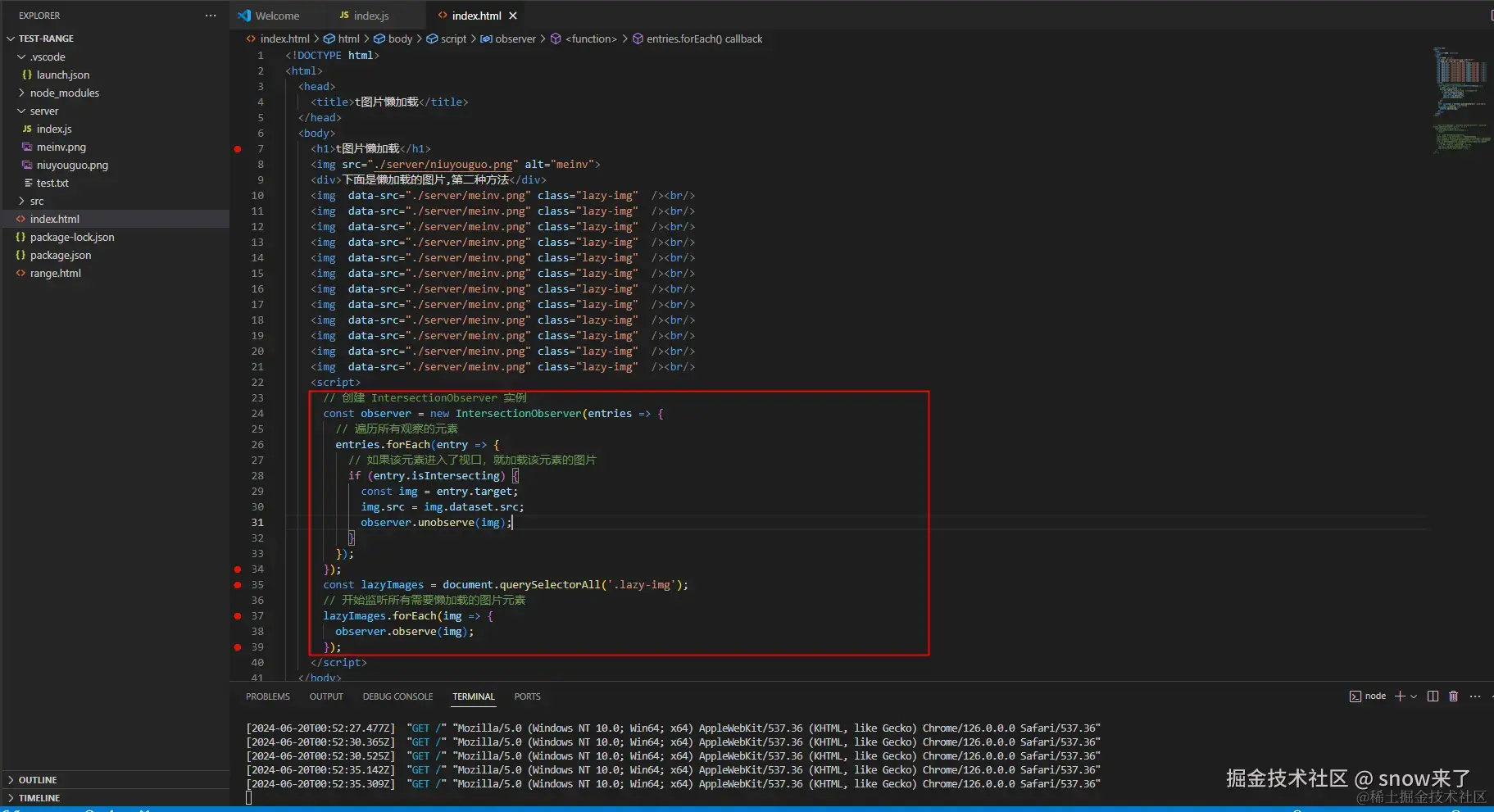Close the index.html editor tab
This screenshot has width=1494, height=812.
tap(513, 16)
